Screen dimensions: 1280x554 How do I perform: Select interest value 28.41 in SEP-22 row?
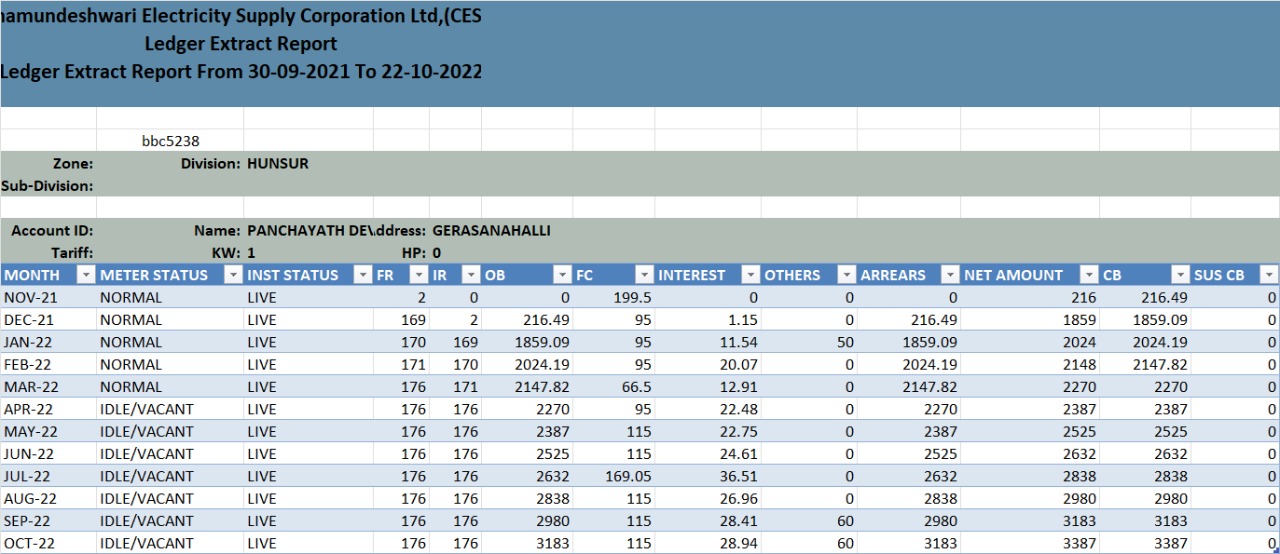708,521
